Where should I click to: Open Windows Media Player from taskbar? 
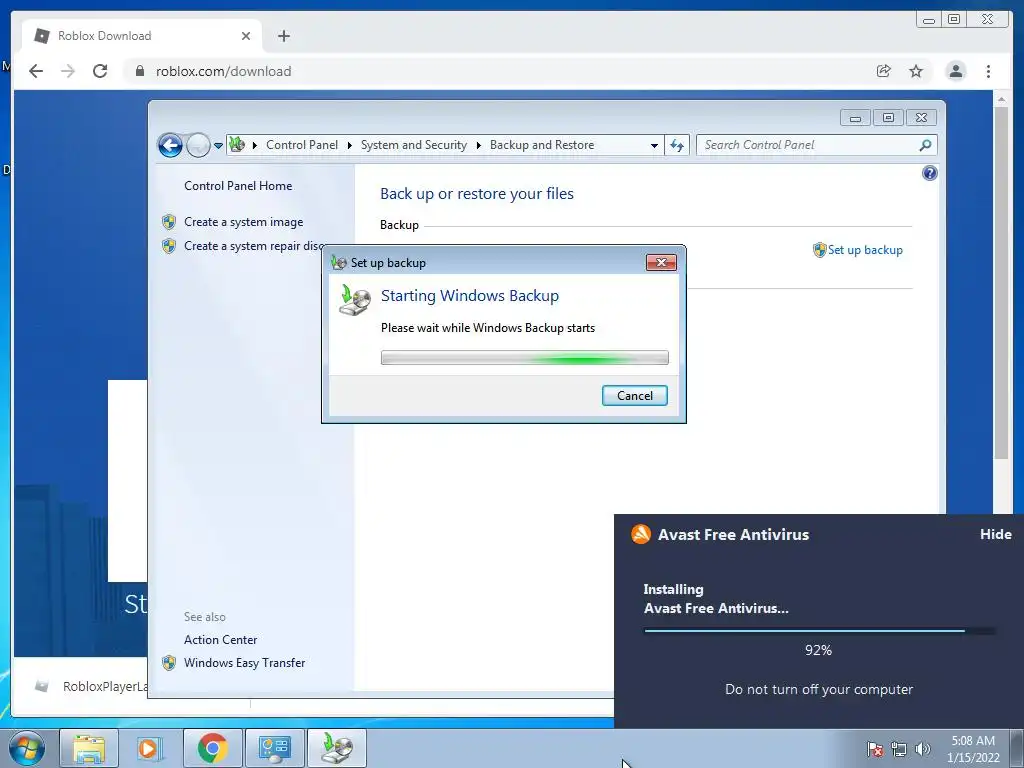click(150, 748)
